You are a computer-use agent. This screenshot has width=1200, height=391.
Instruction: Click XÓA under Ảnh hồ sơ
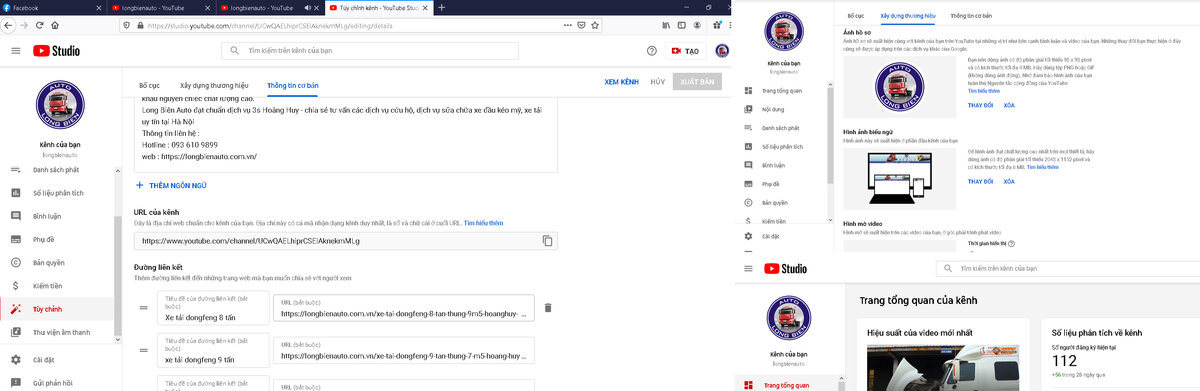[1009, 105]
